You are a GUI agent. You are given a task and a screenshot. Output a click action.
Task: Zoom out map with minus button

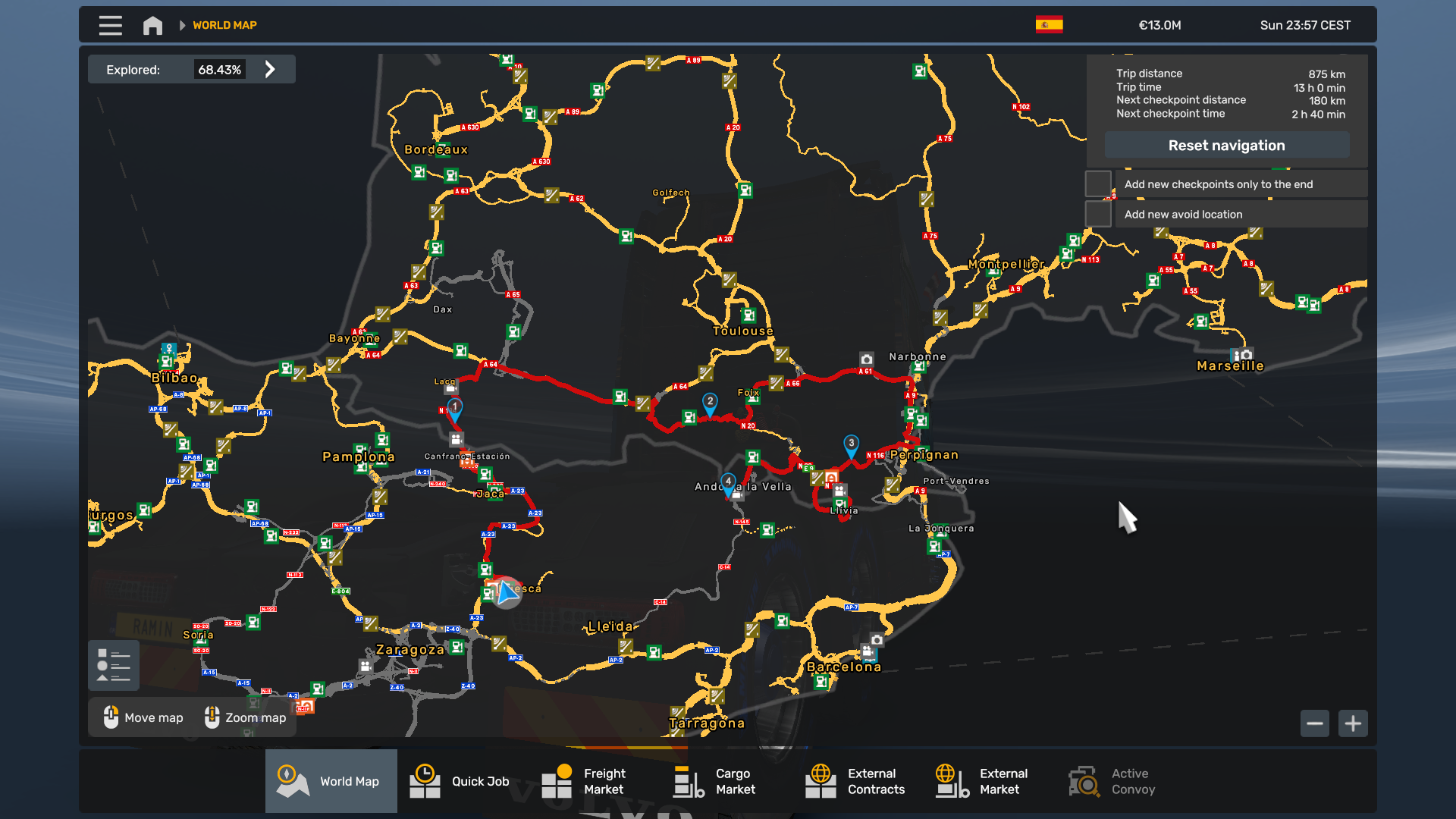tap(1314, 723)
